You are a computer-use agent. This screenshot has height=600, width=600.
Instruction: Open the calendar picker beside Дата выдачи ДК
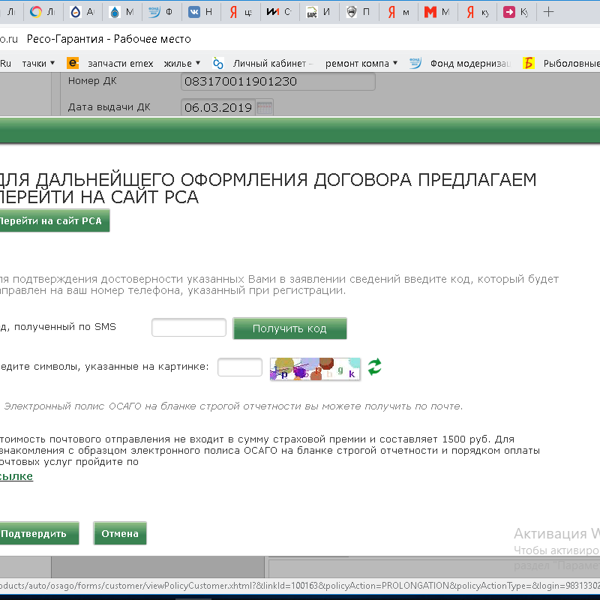265,107
